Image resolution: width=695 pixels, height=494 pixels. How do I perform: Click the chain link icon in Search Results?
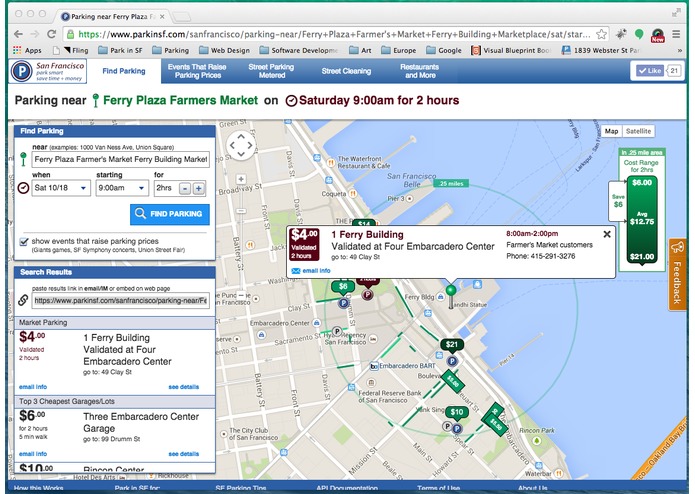(23, 300)
